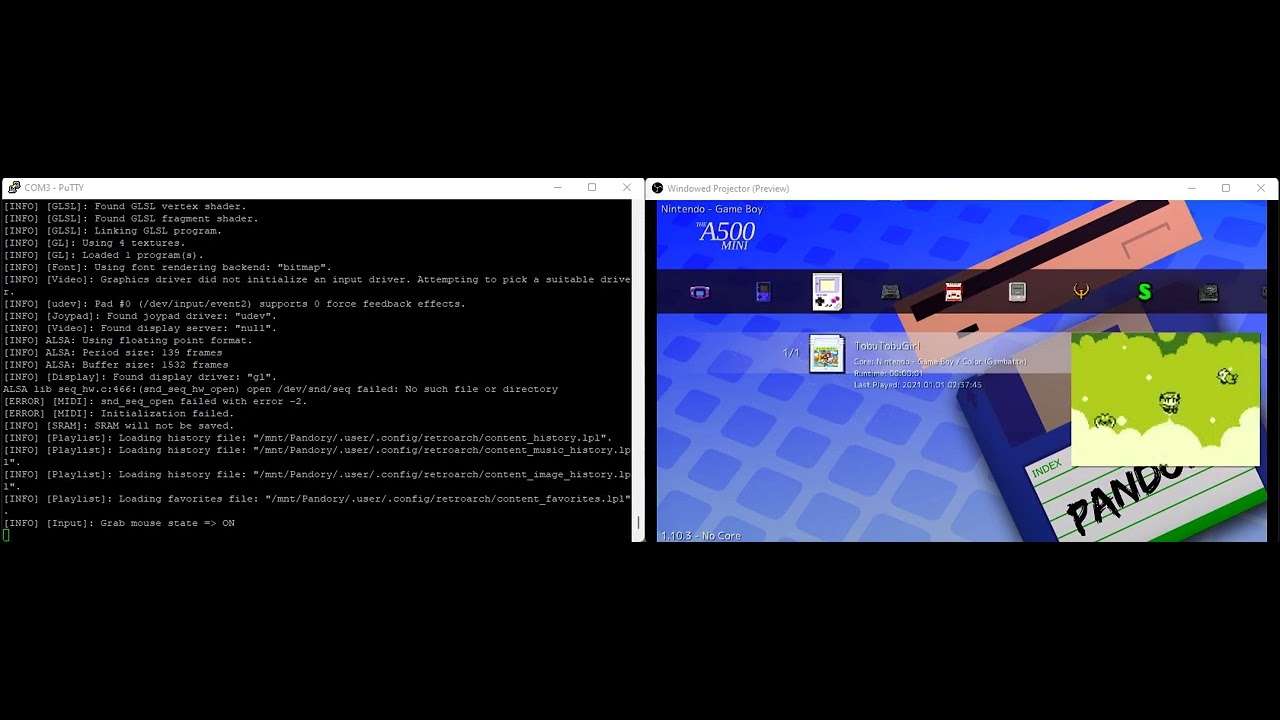Viewport: 1280px width, 720px height.
Task: Click the 'Nintendo - Game Boy' heading
Action: pos(711,209)
